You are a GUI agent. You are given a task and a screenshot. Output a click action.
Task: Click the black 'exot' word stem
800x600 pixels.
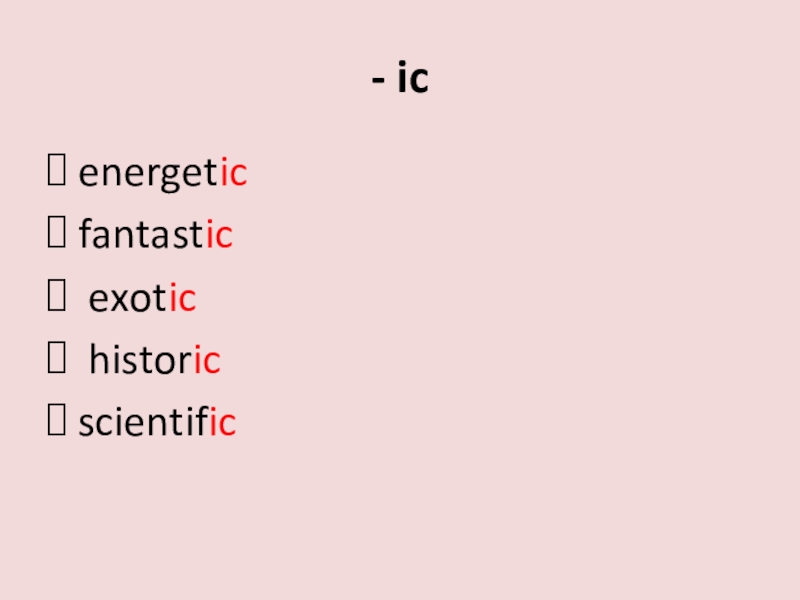pyautogui.click(x=128, y=299)
